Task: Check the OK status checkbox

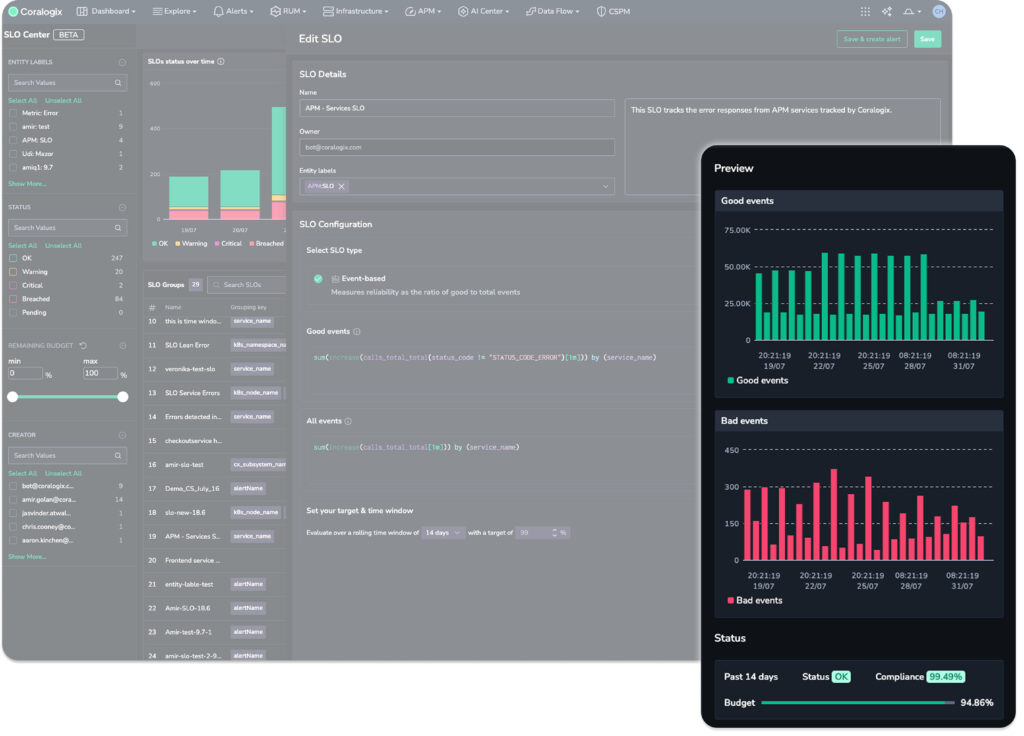Action: tap(13, 258)
